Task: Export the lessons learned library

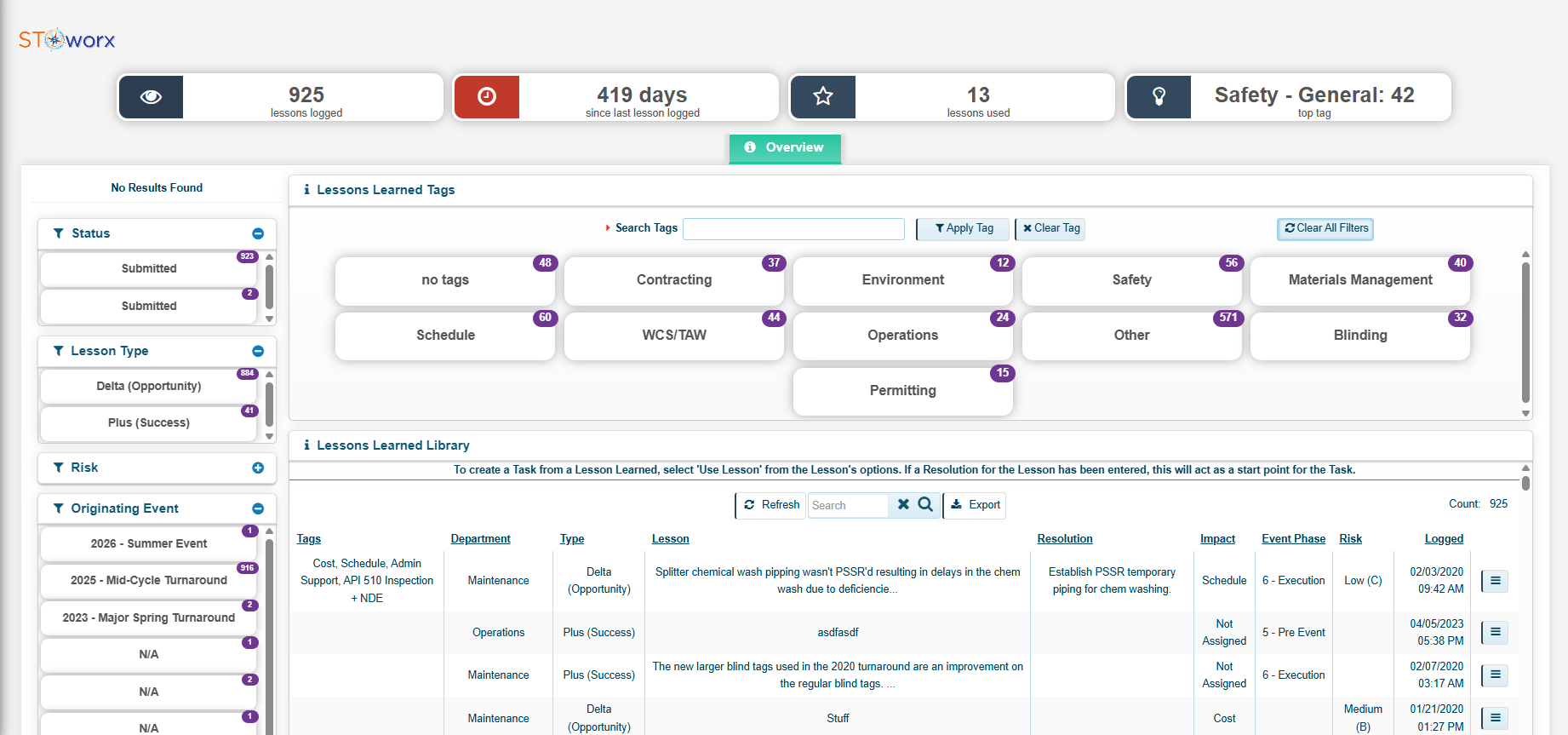Action: pyautogui.click(x=976, y=505)
